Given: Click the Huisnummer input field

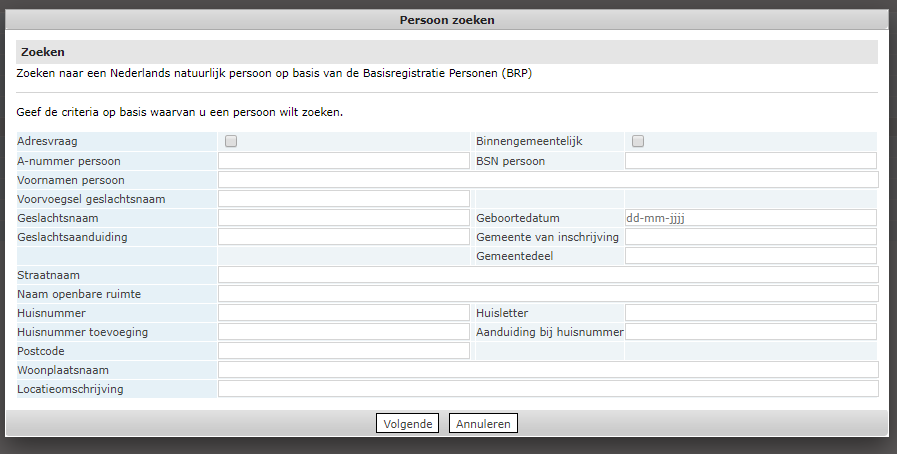Looking at the screenshot, I should click(343, 313).
